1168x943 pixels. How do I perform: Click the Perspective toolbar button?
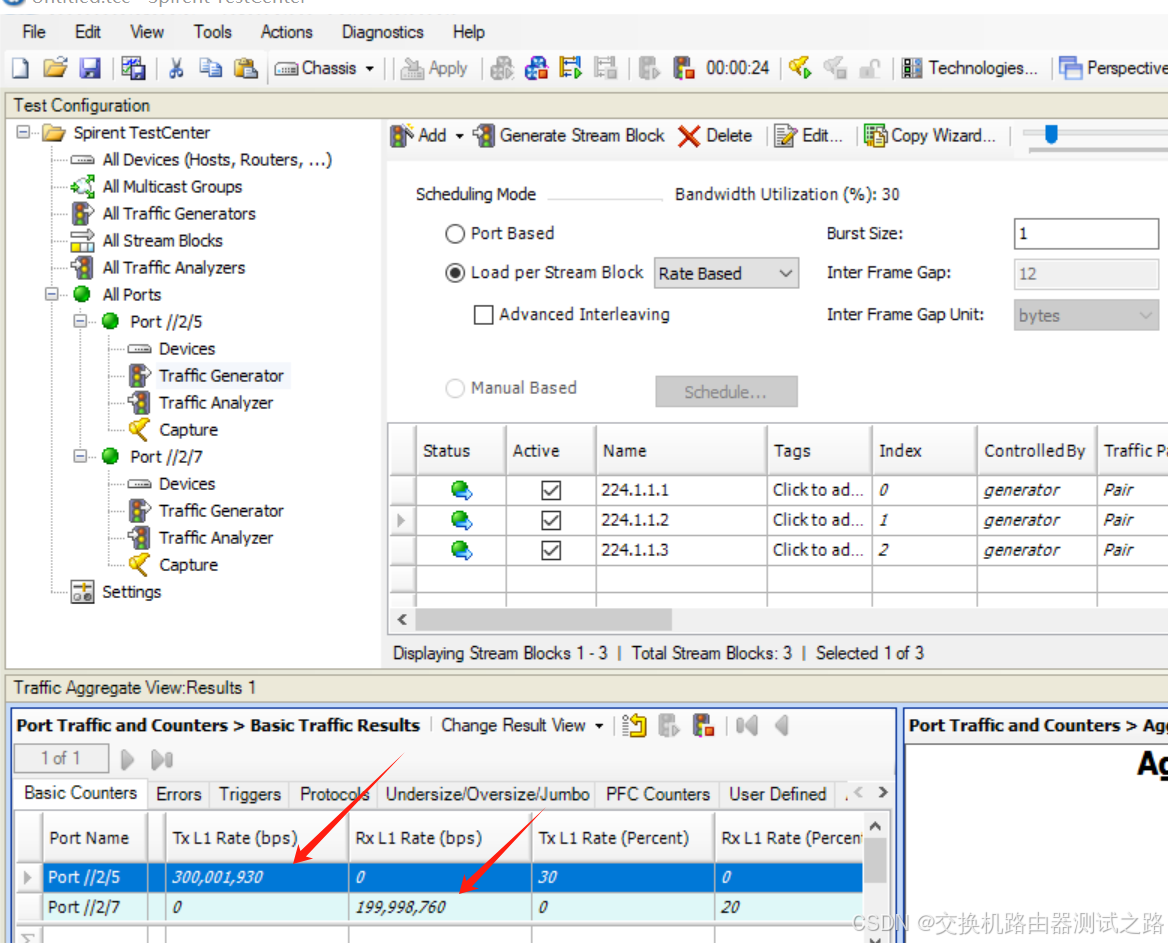tap(1113, 69)
